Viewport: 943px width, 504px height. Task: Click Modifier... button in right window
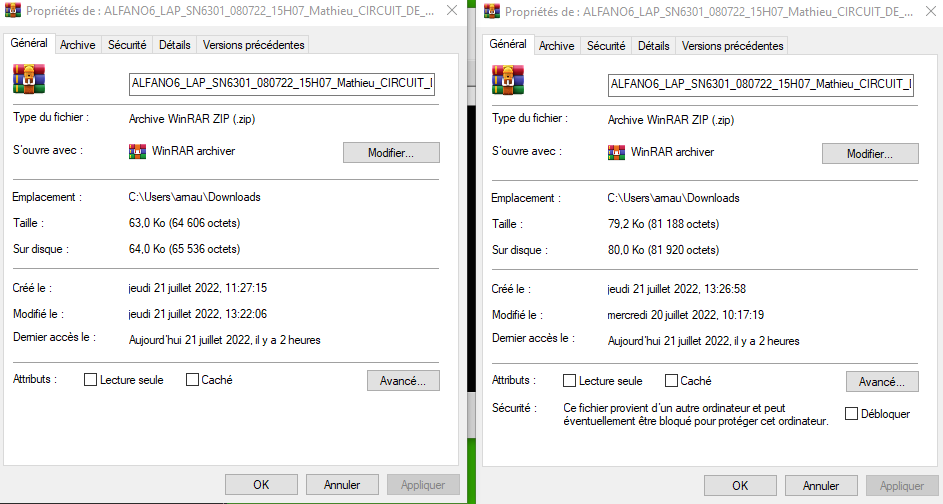pos(870,154)
